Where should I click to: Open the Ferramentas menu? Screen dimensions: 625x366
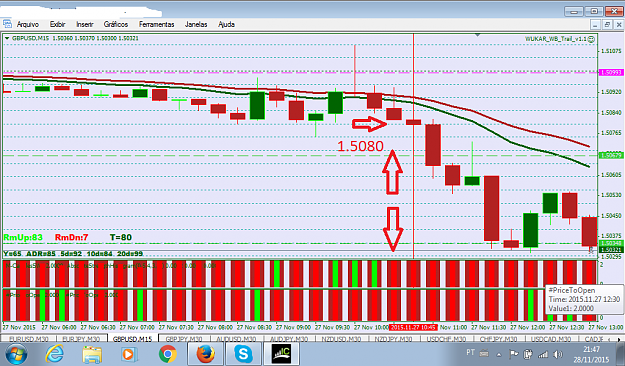click(x=156, y=24)
